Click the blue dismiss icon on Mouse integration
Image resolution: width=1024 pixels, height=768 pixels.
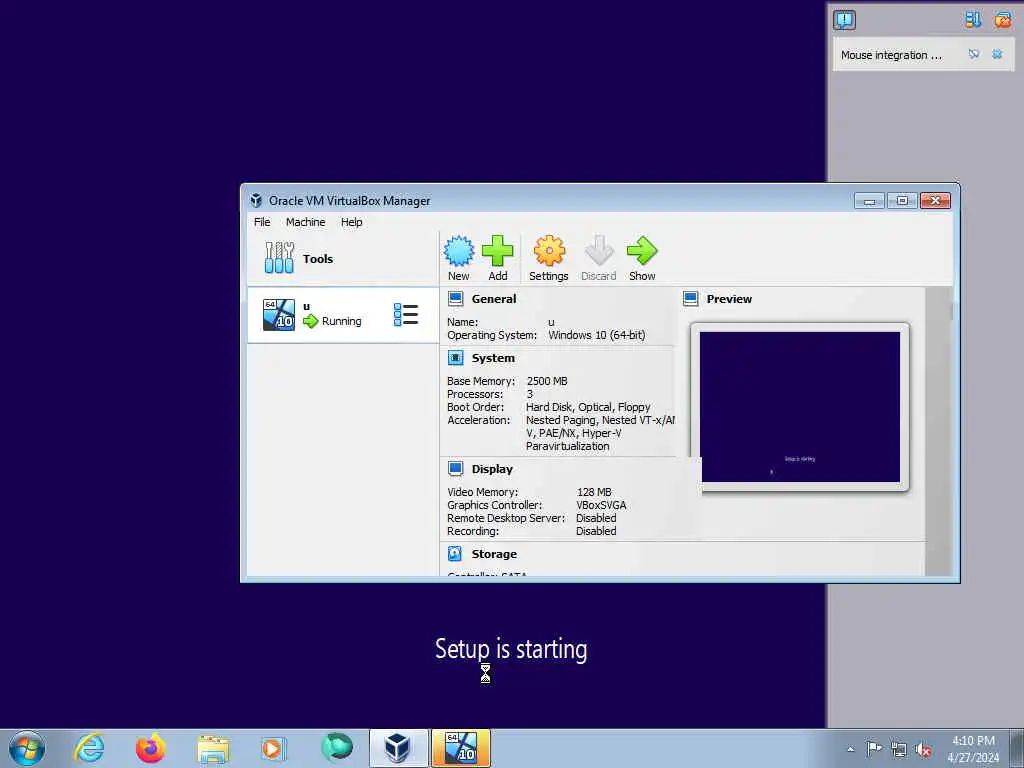tap(997, 54)
